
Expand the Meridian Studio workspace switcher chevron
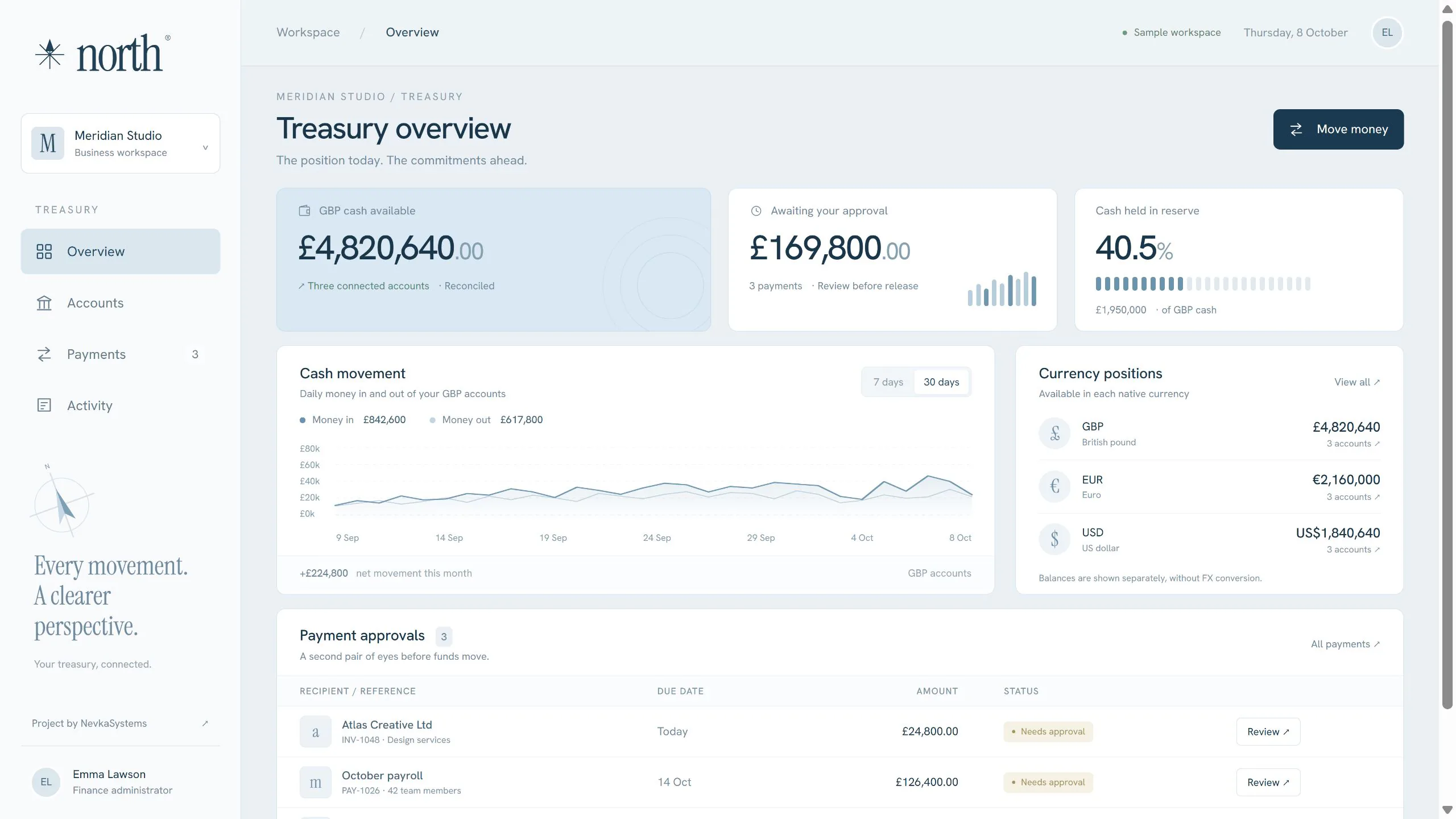205,148
